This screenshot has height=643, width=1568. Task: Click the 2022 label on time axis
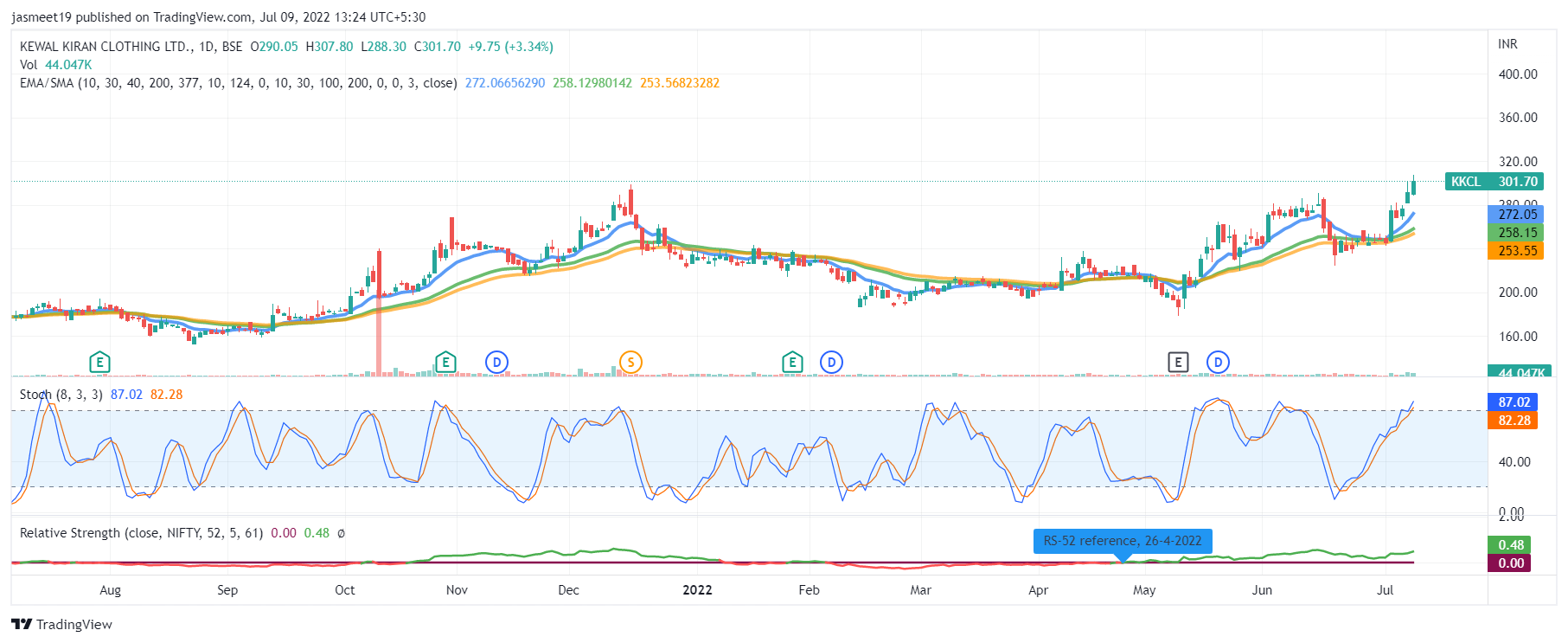[x=697, y=590]
